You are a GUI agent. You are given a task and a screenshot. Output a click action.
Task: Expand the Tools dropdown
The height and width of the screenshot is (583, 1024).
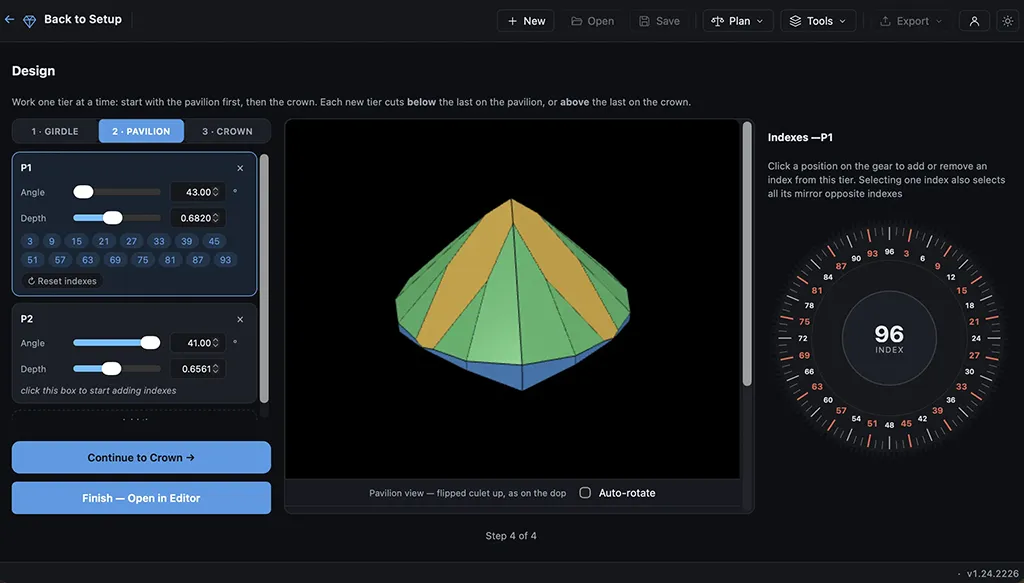click(x=818, y=21)
